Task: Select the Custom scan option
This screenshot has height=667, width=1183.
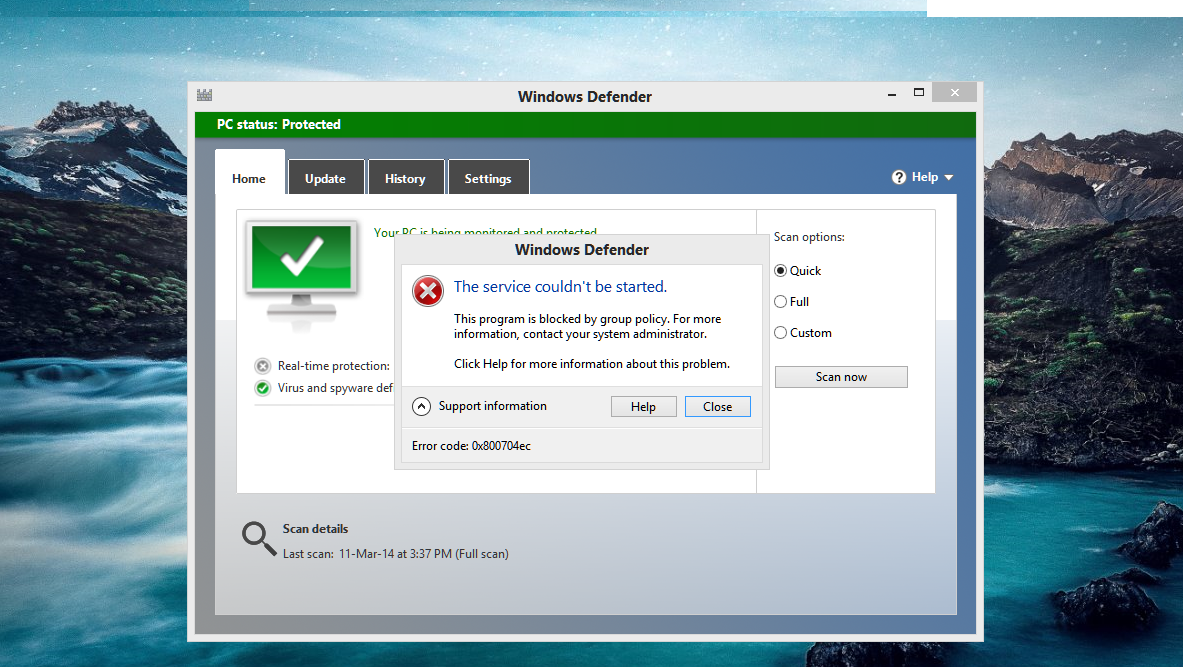Action: pyautogui.click(x=781, y=333)
